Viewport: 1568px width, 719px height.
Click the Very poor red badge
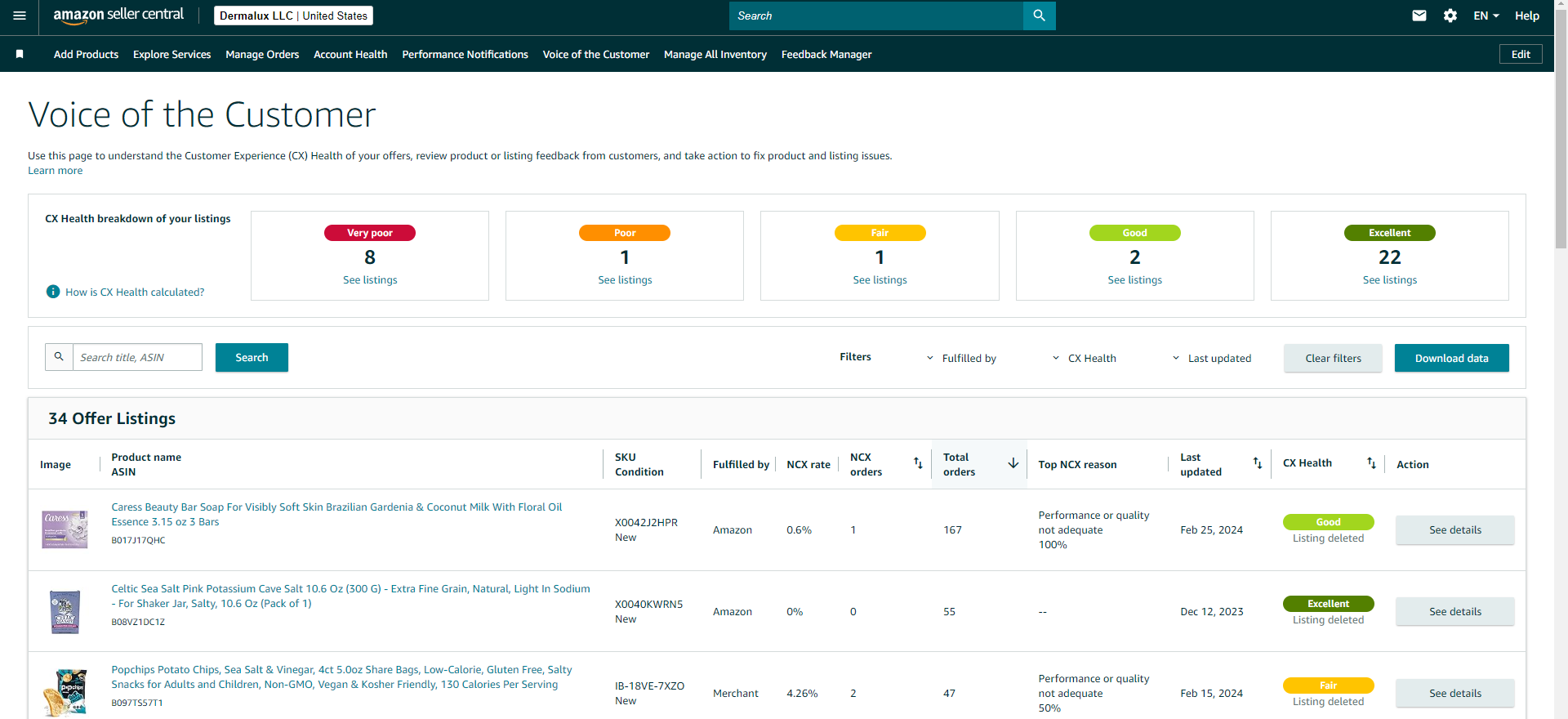(370, 233)
